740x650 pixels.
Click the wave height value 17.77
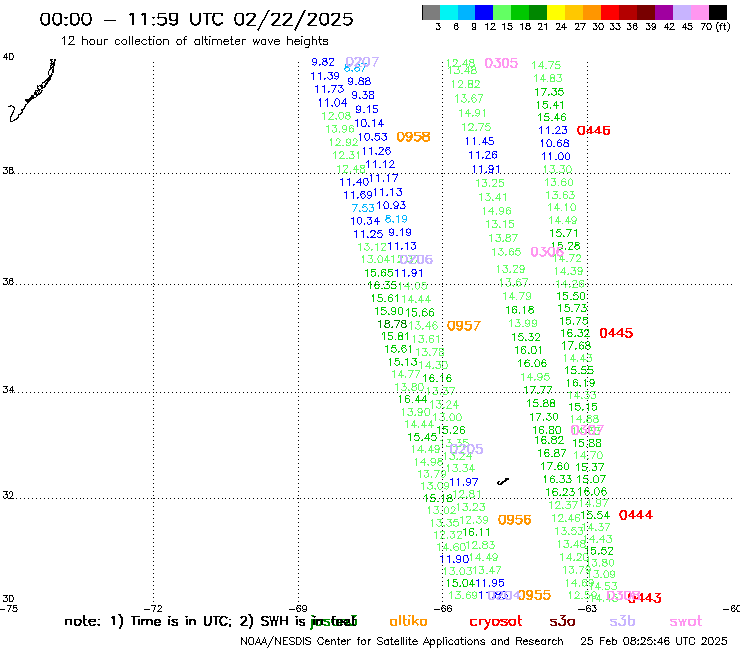[x=538, y=390]
